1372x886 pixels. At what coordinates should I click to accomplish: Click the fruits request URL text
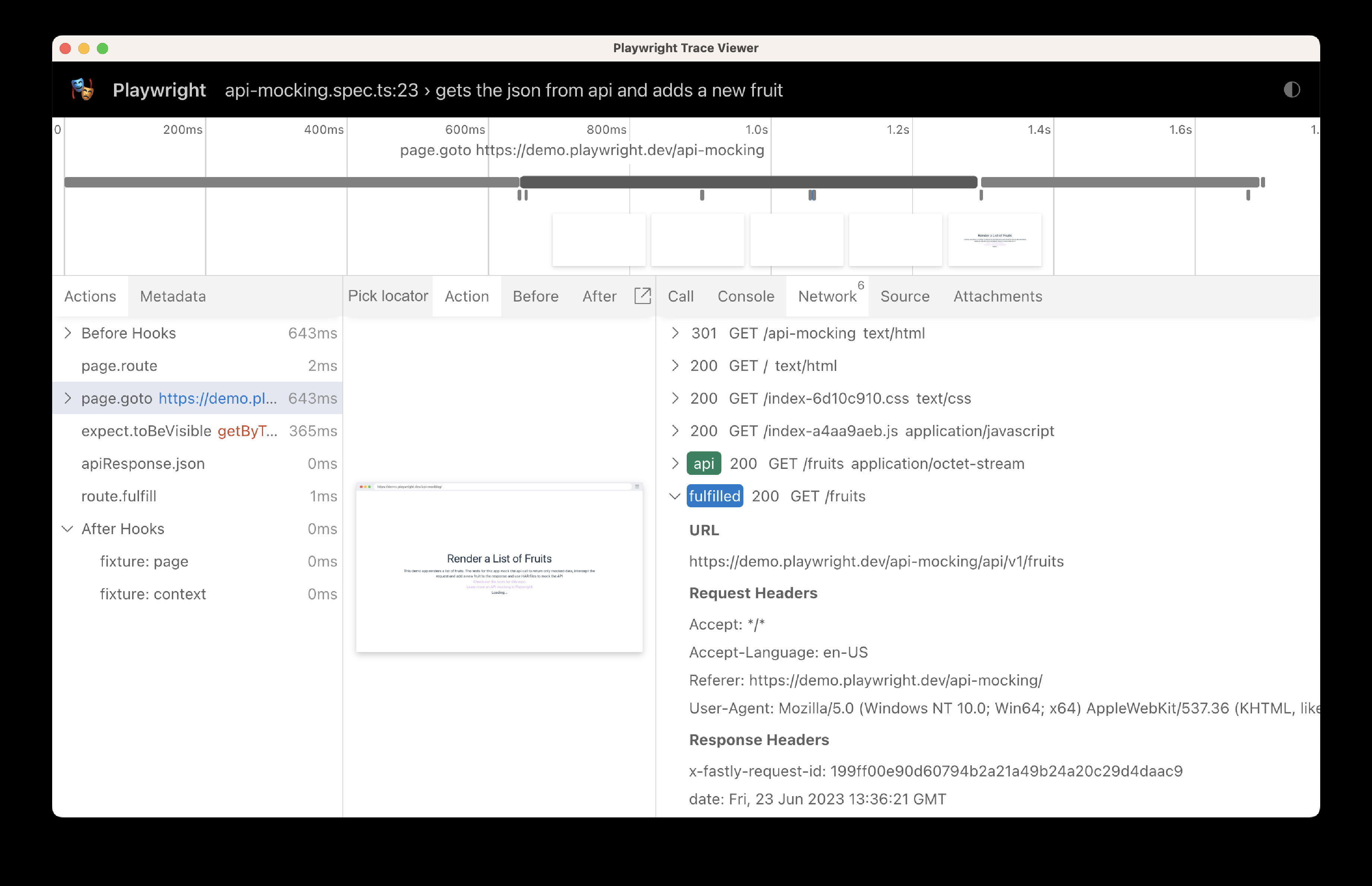click(876, 561)
